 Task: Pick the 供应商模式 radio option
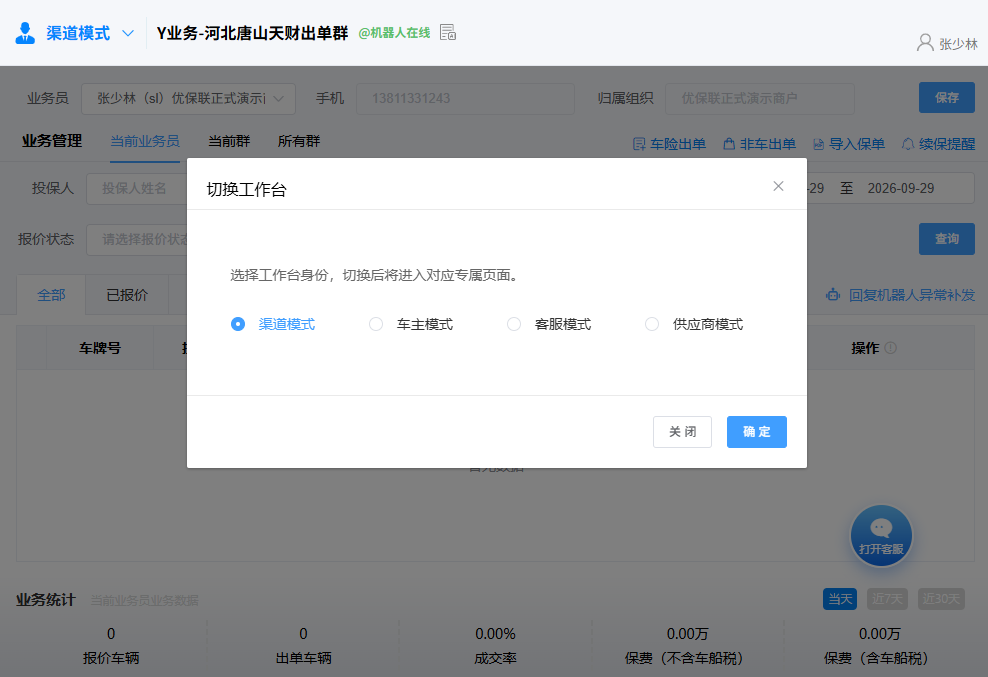coord(652,324)
